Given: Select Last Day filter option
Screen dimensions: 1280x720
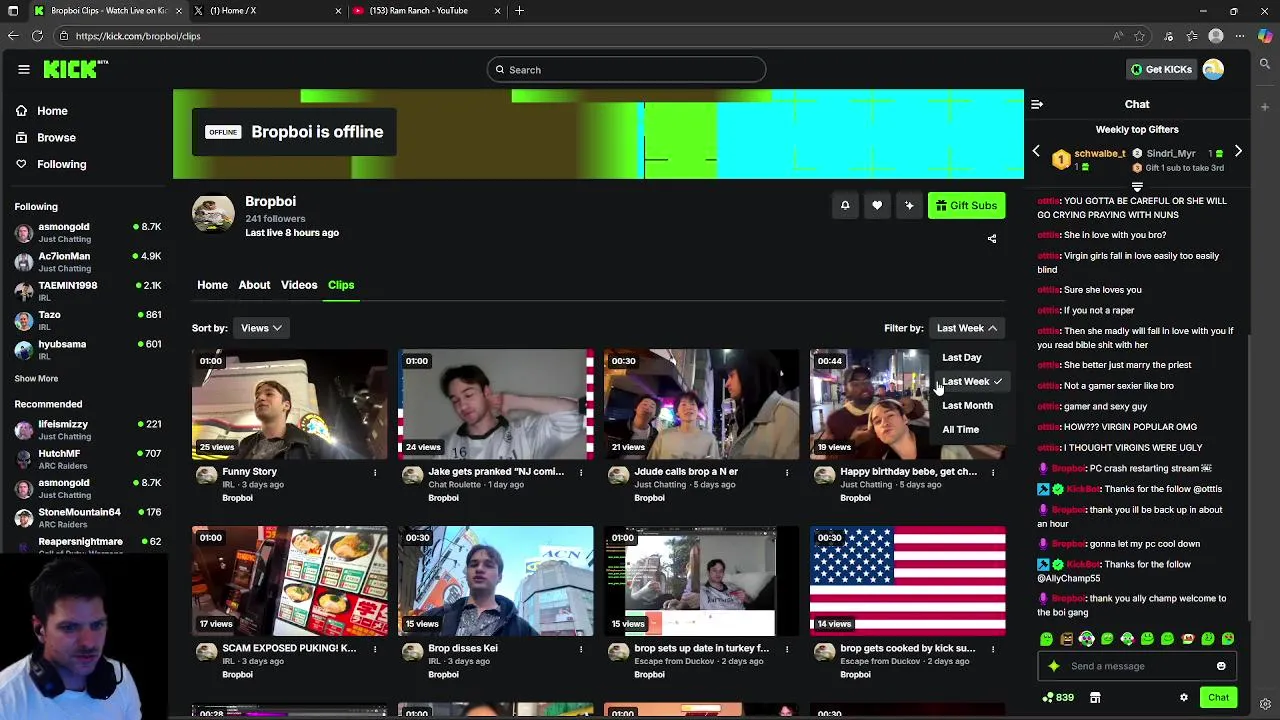Looking at the screenshot, I should tap(962, 357).
